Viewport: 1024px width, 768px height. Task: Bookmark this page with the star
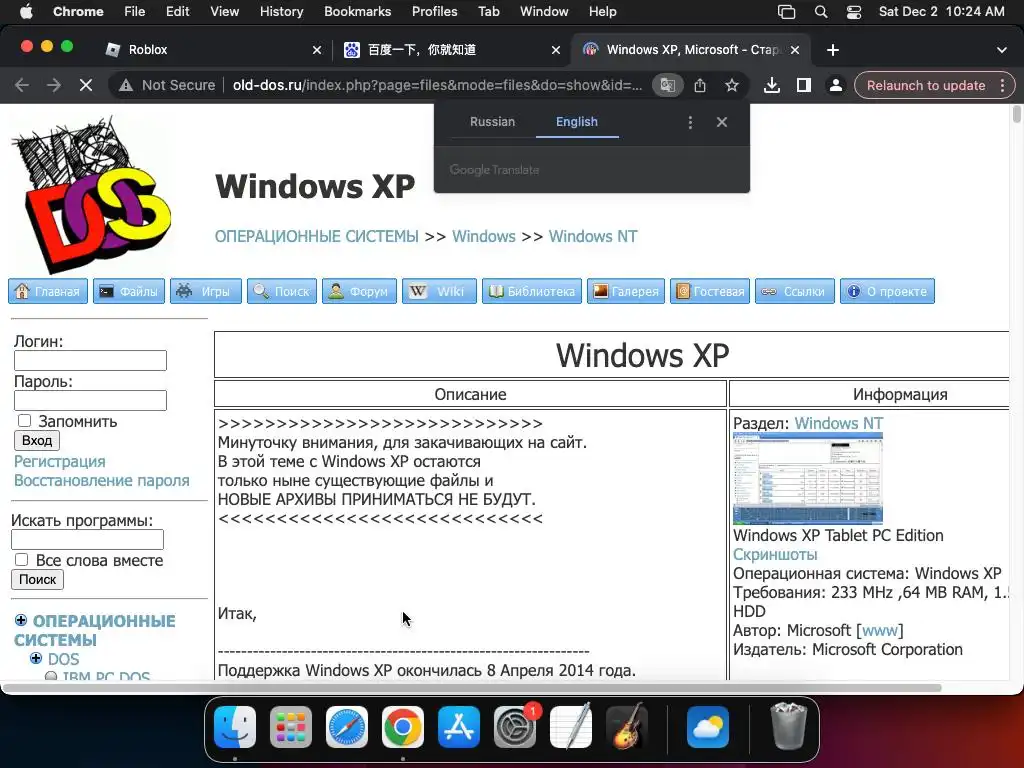732,86
